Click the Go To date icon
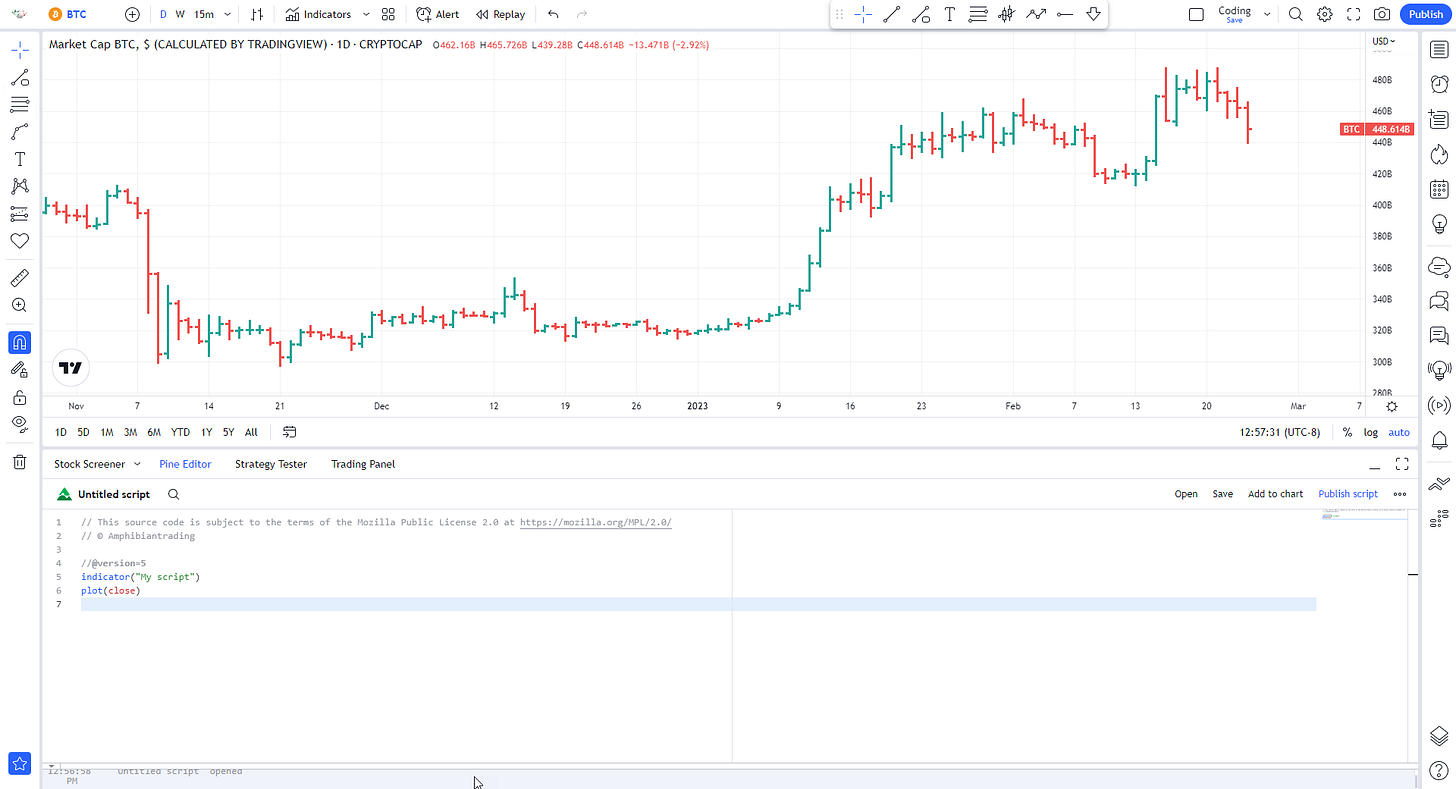The height and width of the screenshot is (789, 1456). 290,432
